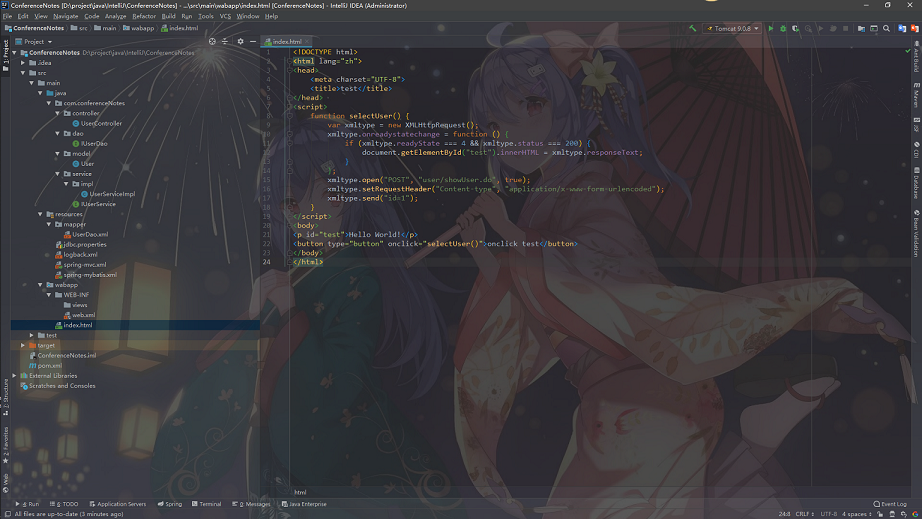Viewport: 922px width, 519px height.
Task: Change UTF-8 file encoding in status bar
Action: click(x=829, y=514)
